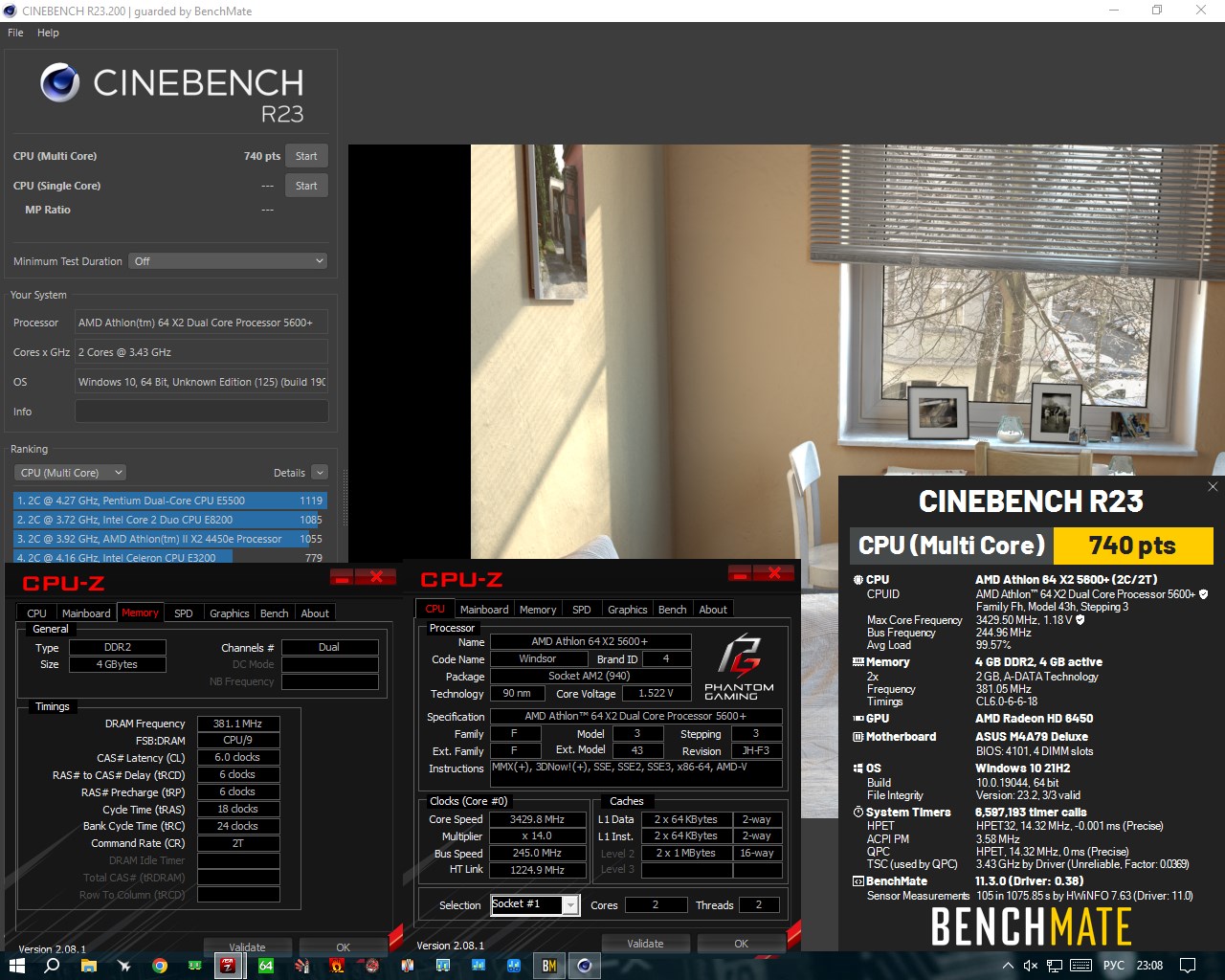Click the Processor name field in Cinebench

click(201, 323)
